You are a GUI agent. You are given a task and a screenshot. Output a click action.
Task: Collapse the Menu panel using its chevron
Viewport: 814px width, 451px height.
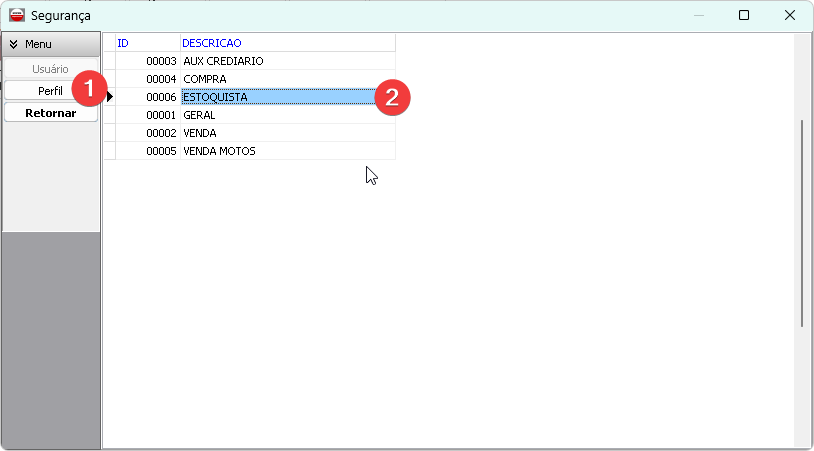pyautogui.click(x=14, y=45)
